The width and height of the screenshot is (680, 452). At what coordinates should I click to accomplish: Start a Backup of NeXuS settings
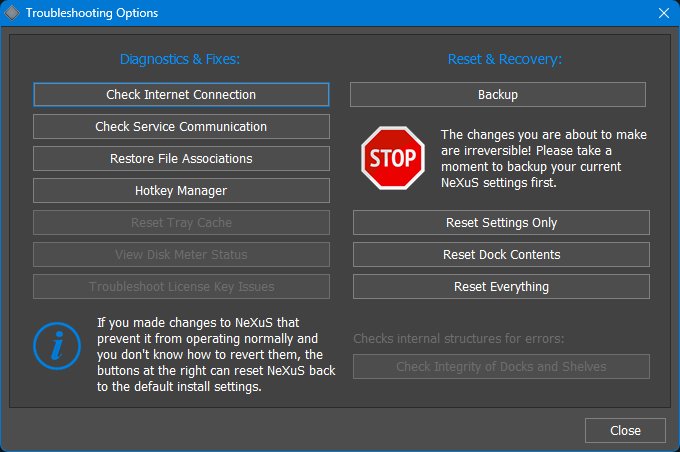[x=498, y=95]
